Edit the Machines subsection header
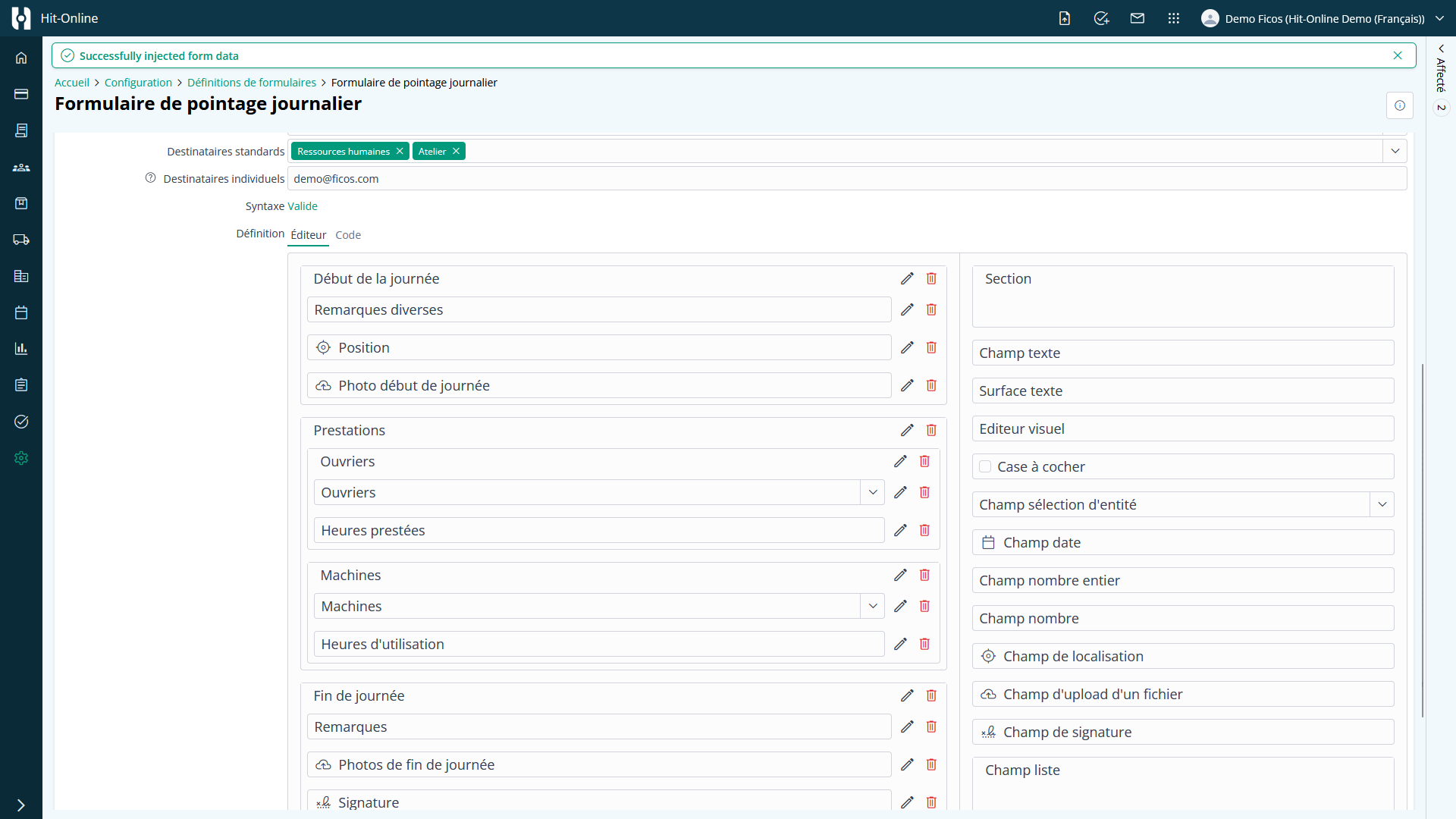The width and height of the screenshot is (1456, 819). [900, 576]
